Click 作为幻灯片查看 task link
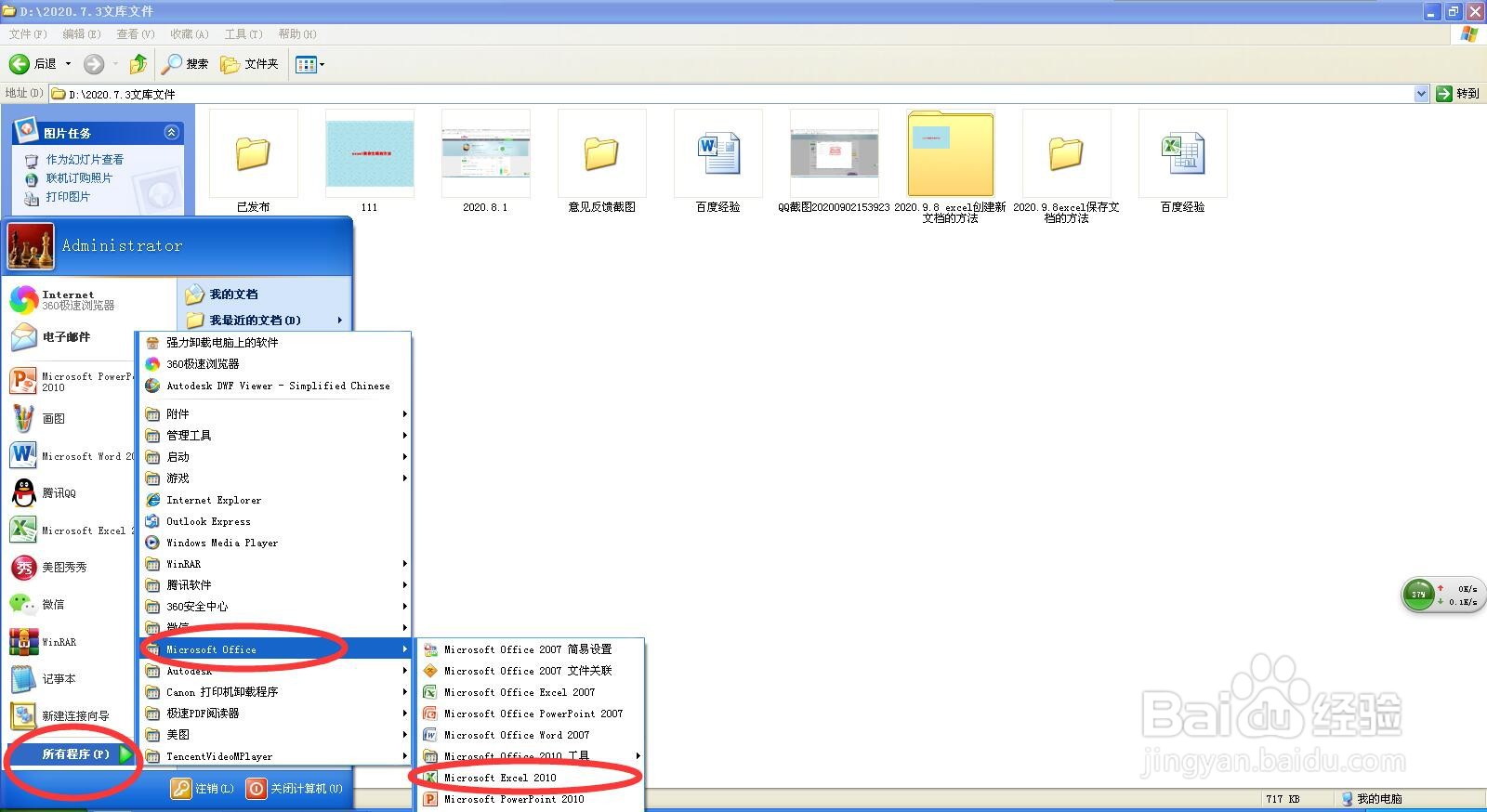Image resolution: width=1487 pixels, height=812 pixels. [x=85, y=160]
